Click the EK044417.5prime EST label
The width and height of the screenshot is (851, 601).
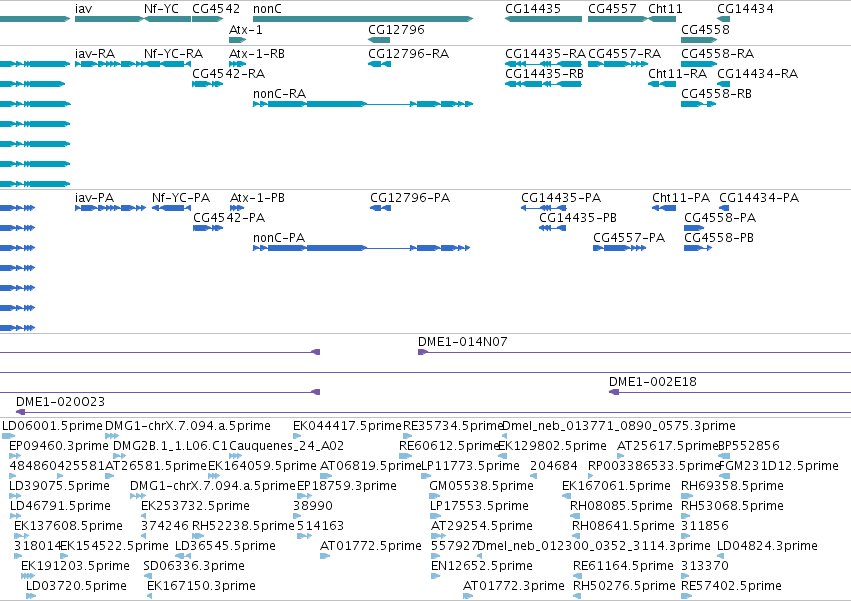point(347,426)
